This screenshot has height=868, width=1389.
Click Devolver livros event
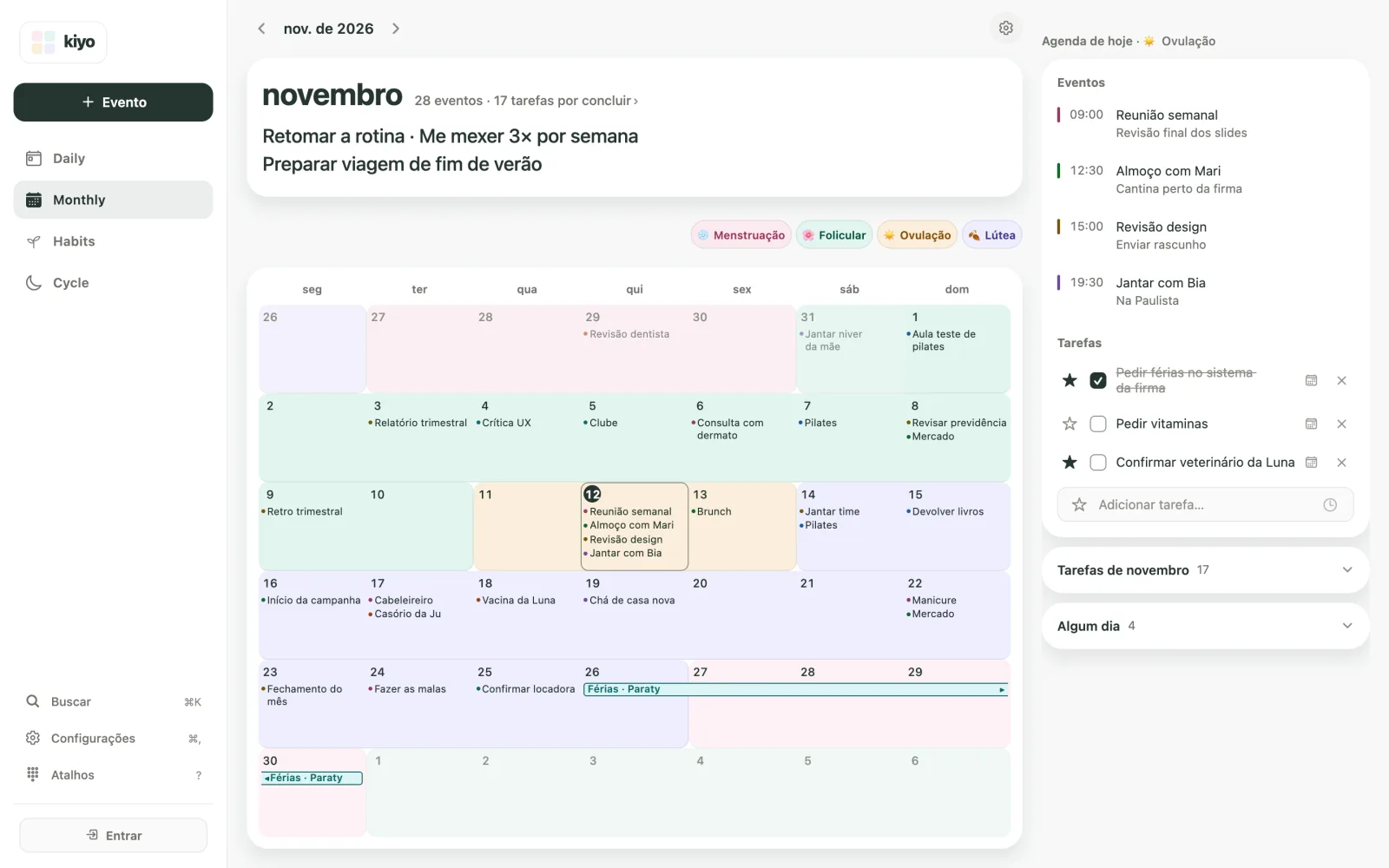pyautogui.click(x=945, y=511)
